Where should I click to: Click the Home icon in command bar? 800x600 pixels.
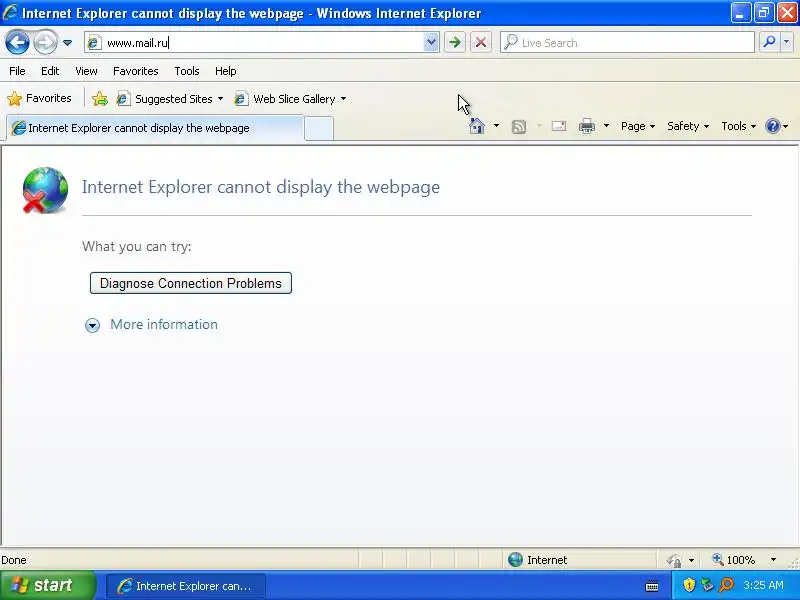tap(477, 126)
